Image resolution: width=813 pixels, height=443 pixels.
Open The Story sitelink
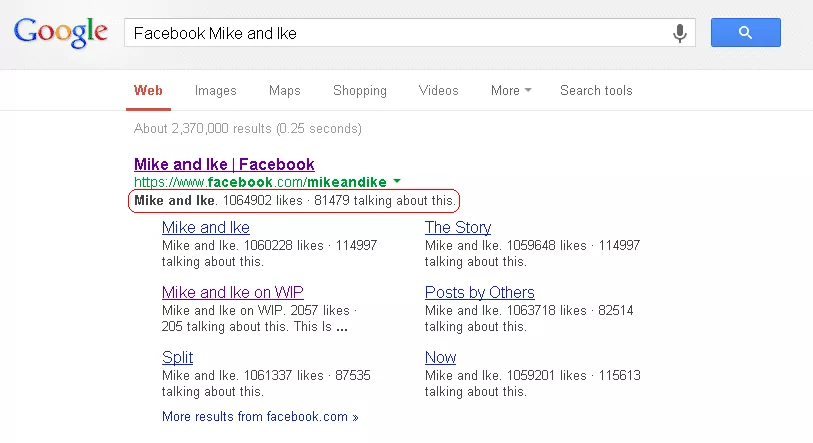(458, 227)
